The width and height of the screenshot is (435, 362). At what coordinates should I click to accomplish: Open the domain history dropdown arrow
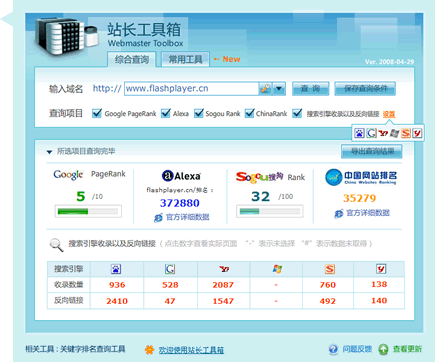tap(279, 89)
